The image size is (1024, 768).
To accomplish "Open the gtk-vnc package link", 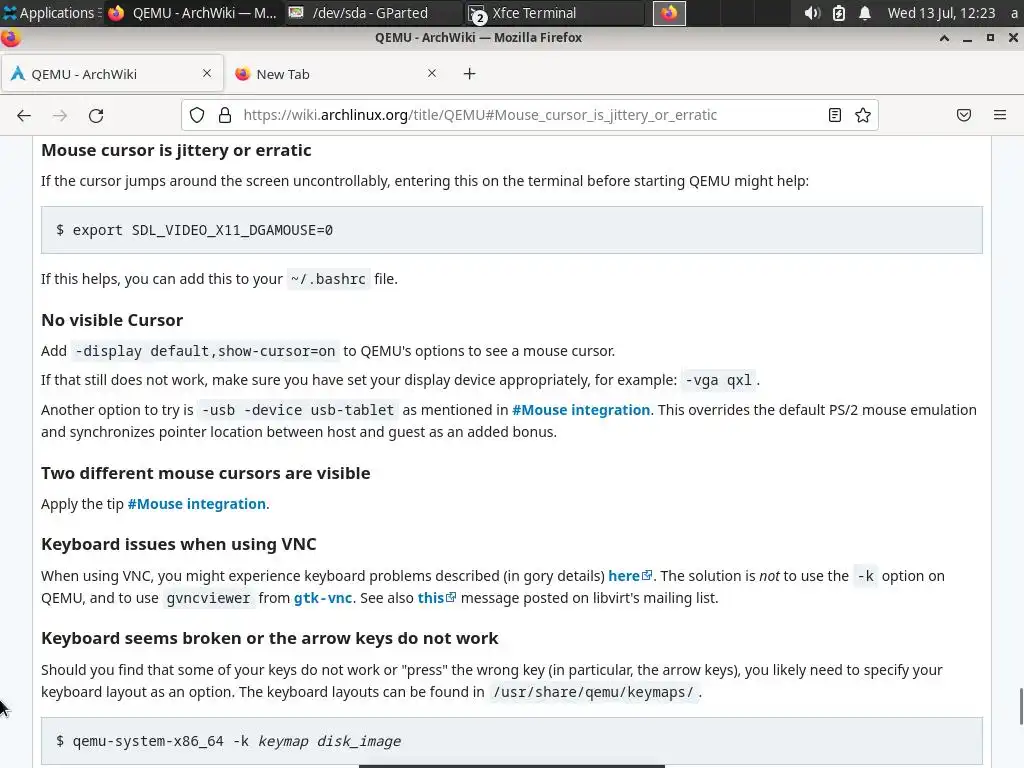I will (x=323, y=598).
